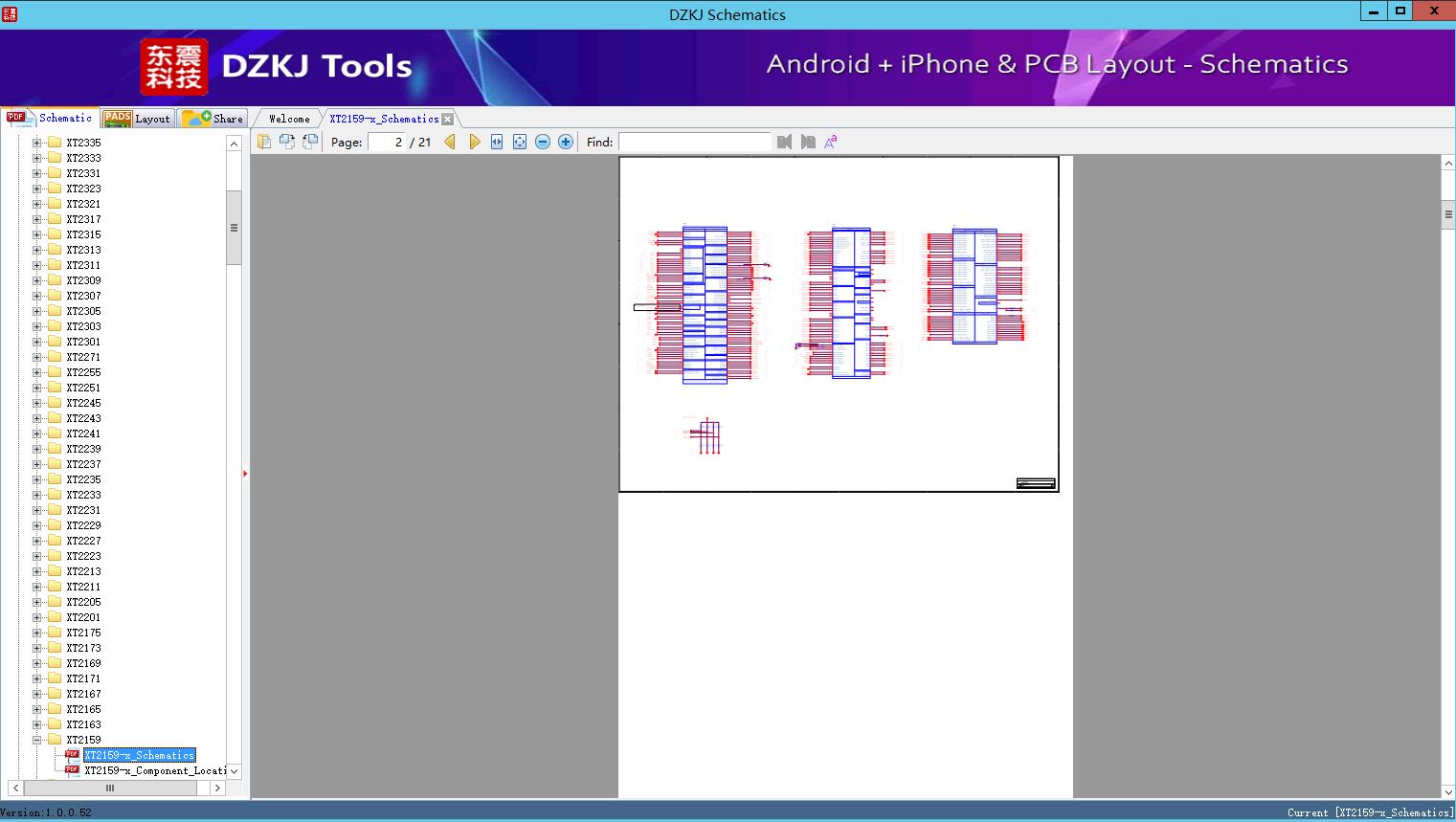The image size is (1456, 822).
Task: Select the XT2333 tree folder
Action: pyautogui.click(x=83, y=158)
